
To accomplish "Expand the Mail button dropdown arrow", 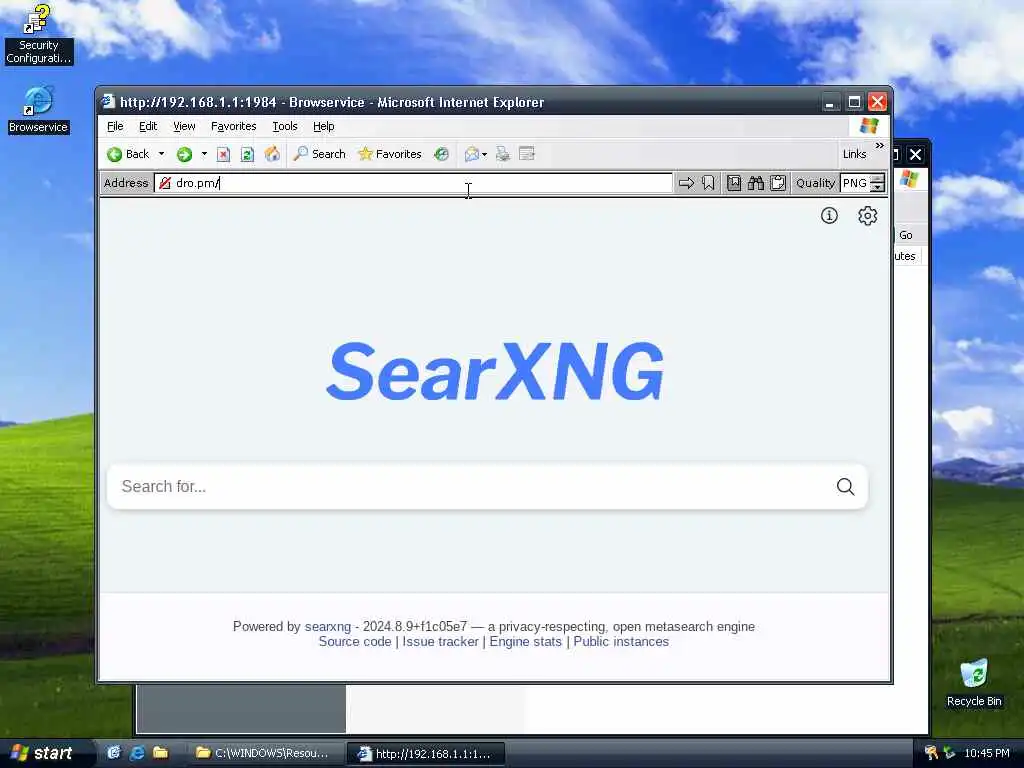I will pos(485,155).
